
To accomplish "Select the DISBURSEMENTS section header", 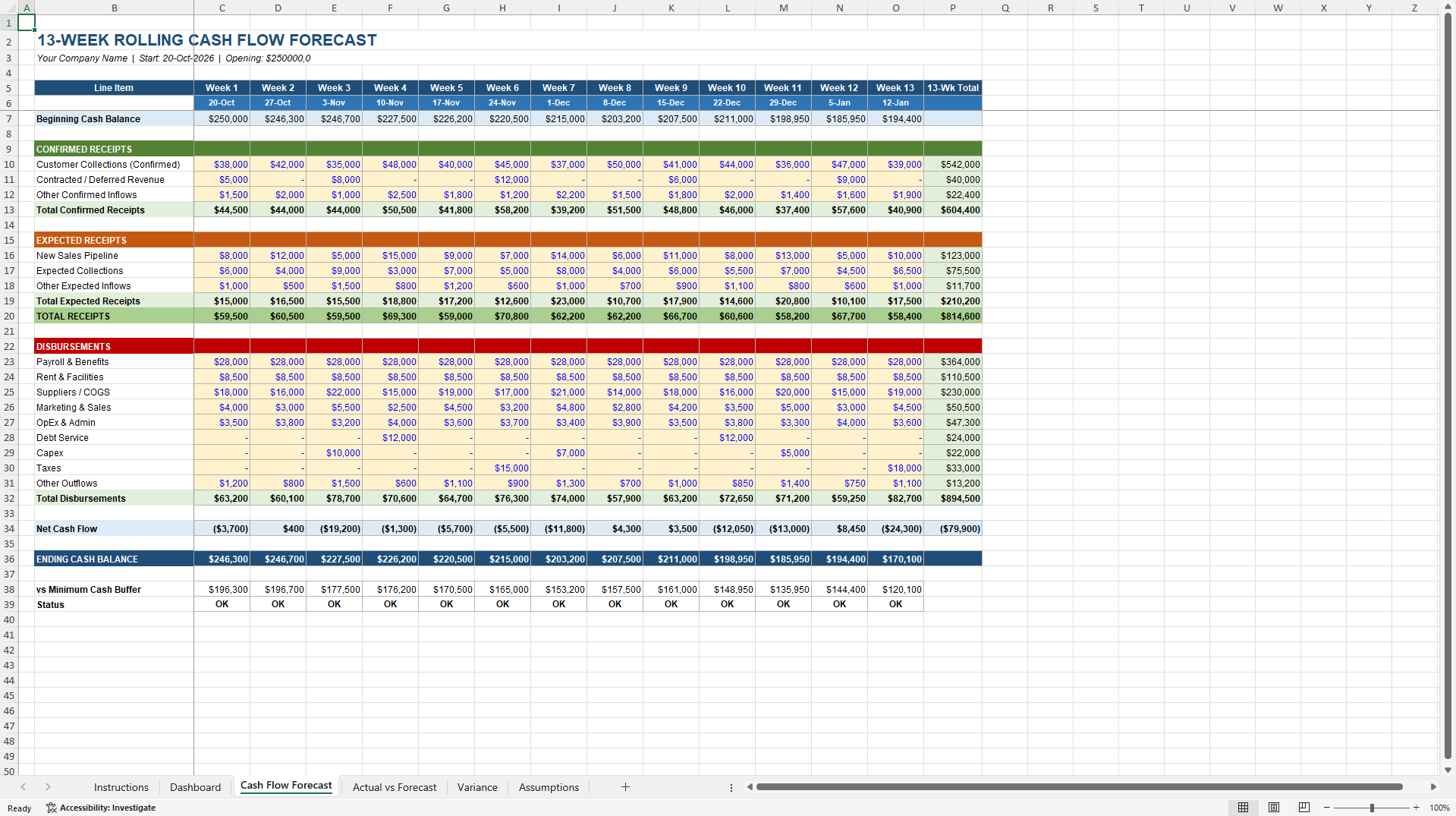I will point(114,346).
